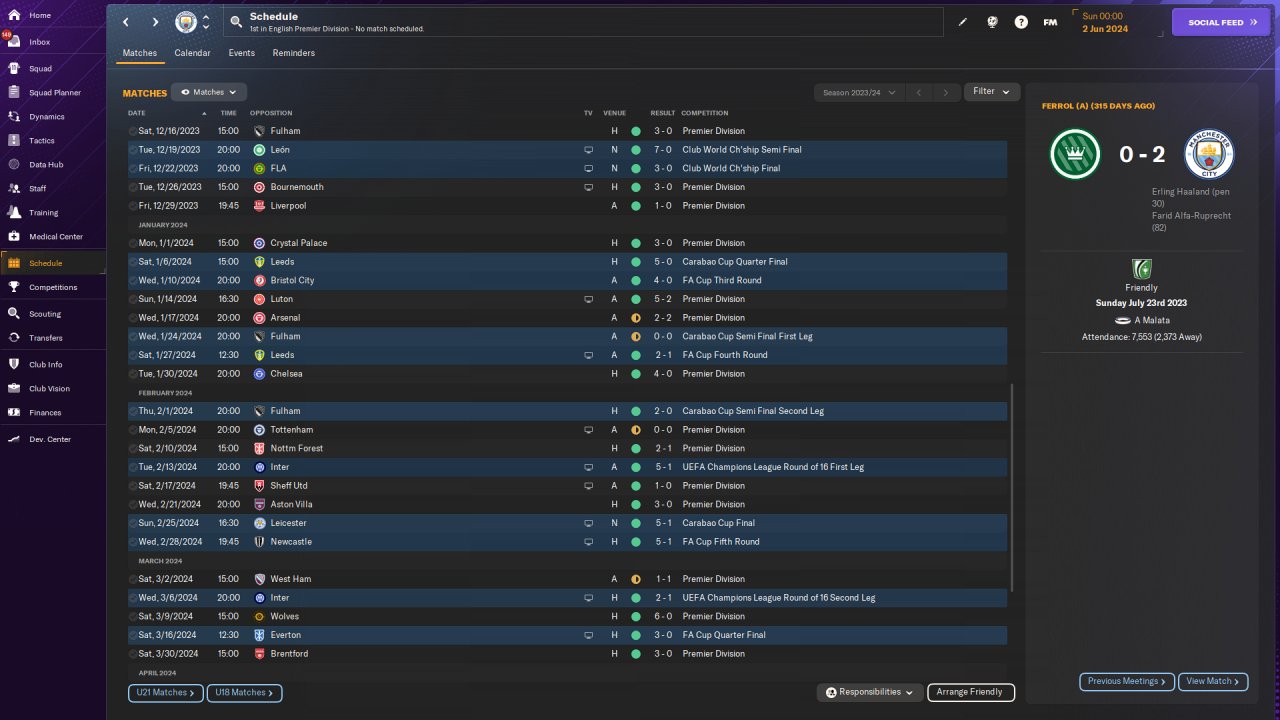The height and width of the screenshot is (720, 1280).
Task: Open the Inbox from the sidebar
Action: tap(52, 42)
